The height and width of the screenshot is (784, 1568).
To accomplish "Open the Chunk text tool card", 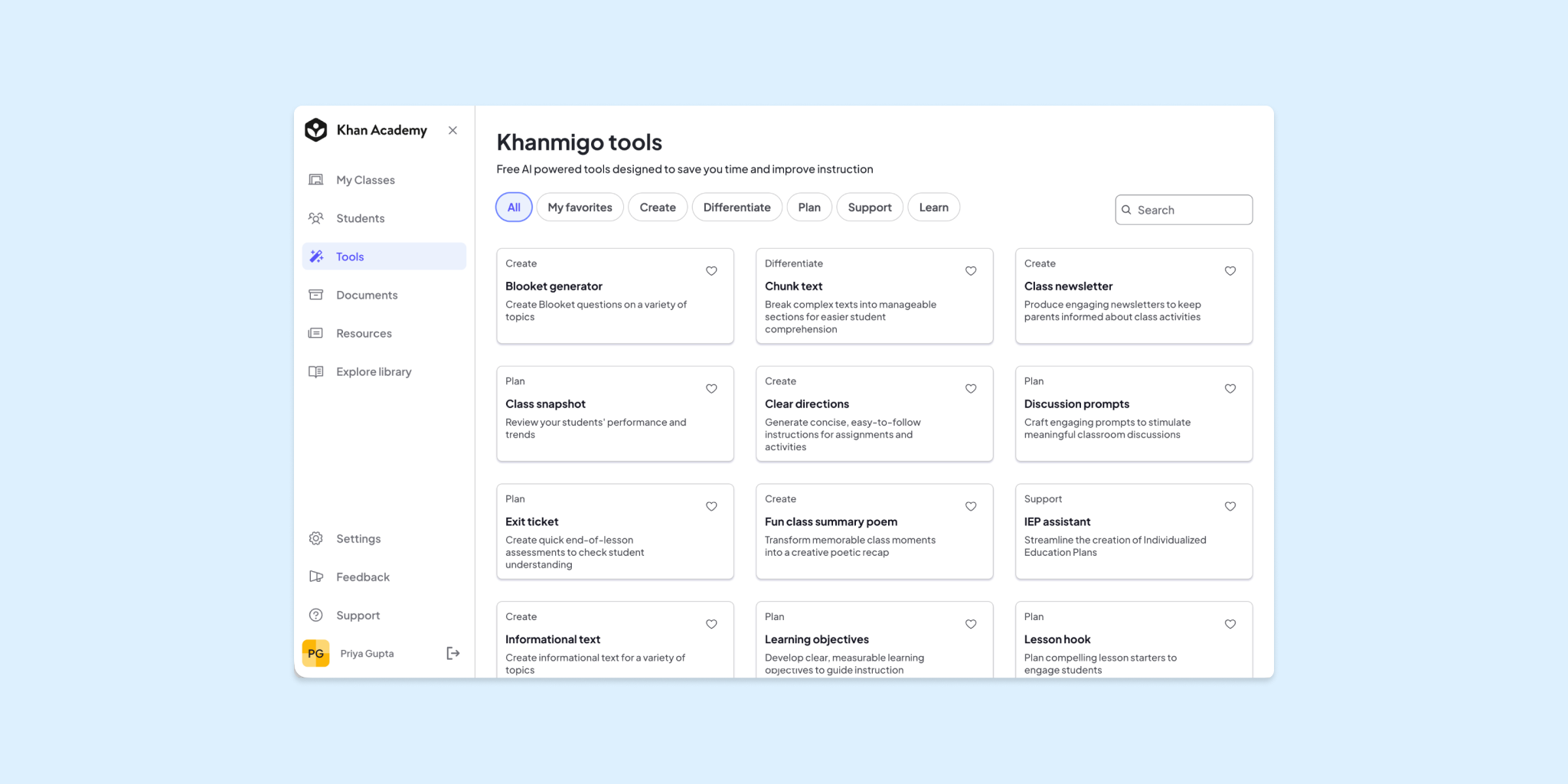I will click(874, 296).
